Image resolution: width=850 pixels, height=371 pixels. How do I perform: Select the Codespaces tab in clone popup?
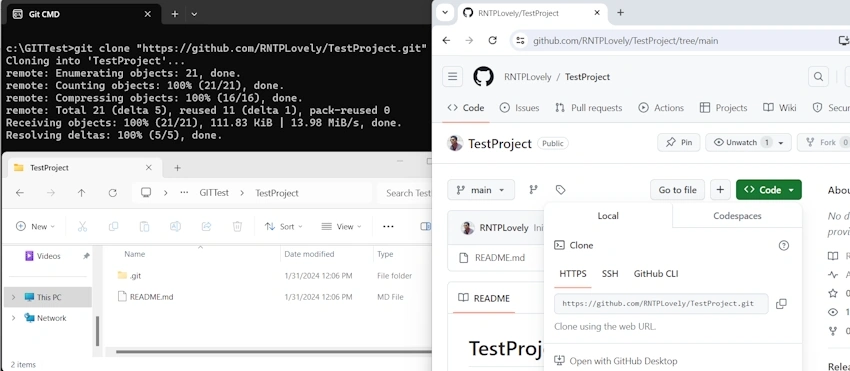click(737, 215)
